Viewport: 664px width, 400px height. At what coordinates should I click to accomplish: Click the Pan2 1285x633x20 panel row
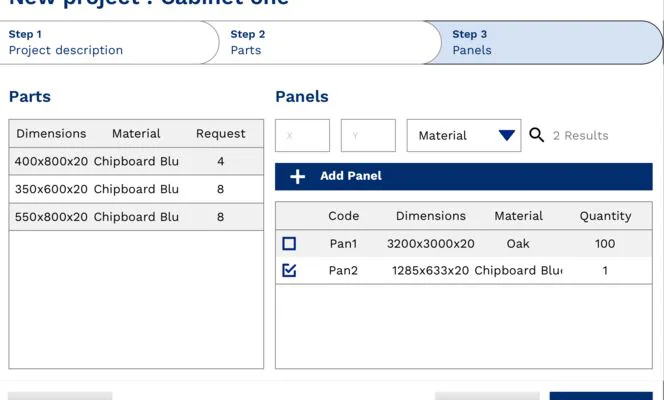470,270
